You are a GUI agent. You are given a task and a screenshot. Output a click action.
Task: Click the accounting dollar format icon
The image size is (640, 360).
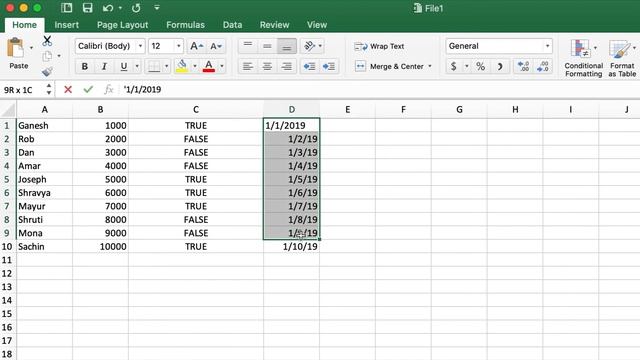click(453, 66)
